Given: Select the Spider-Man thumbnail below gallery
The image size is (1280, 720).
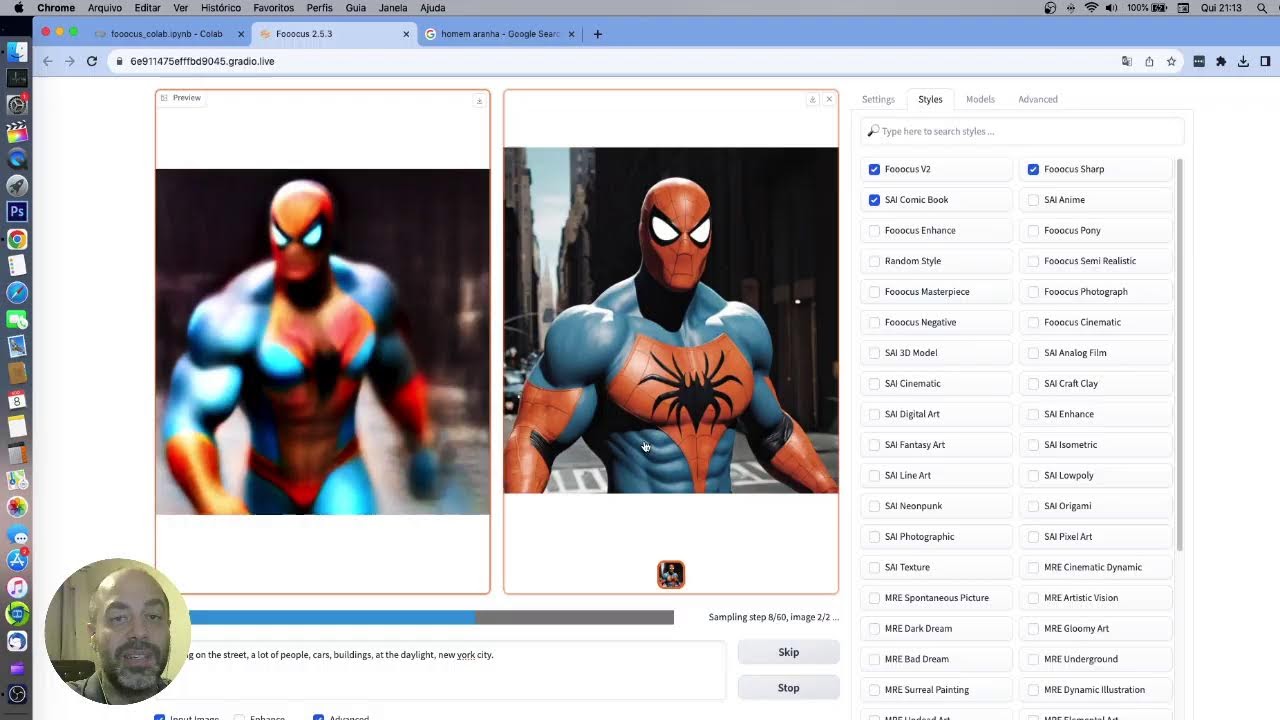Looking at the screenshot, I should click(x=671, y=574).
